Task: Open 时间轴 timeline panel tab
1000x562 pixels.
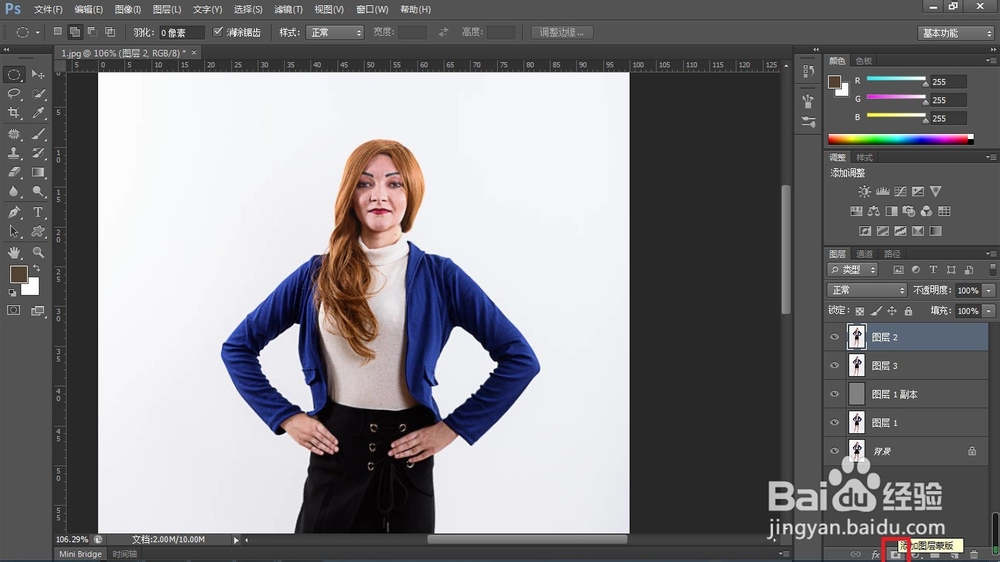Action: click(x=124, y=554)
